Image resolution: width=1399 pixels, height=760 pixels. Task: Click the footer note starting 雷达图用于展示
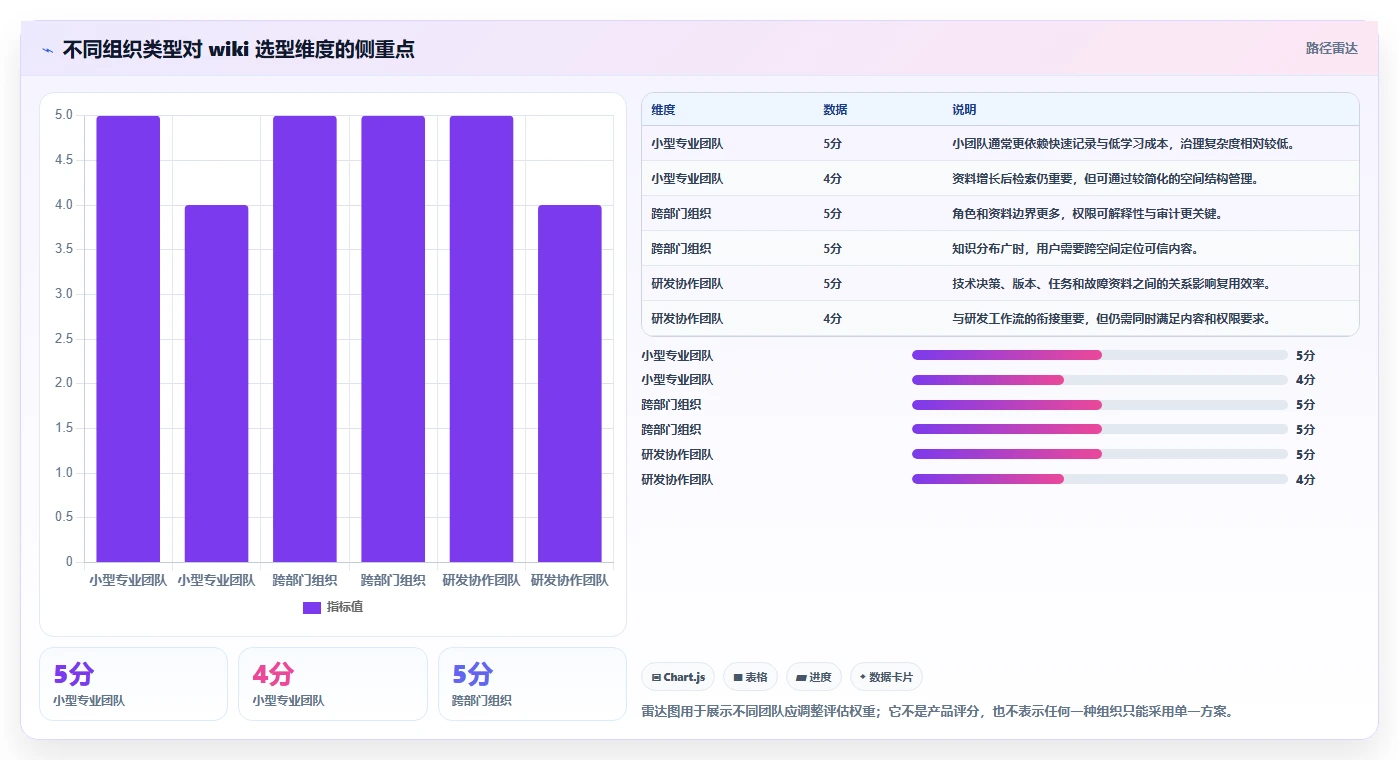[940, 712]
